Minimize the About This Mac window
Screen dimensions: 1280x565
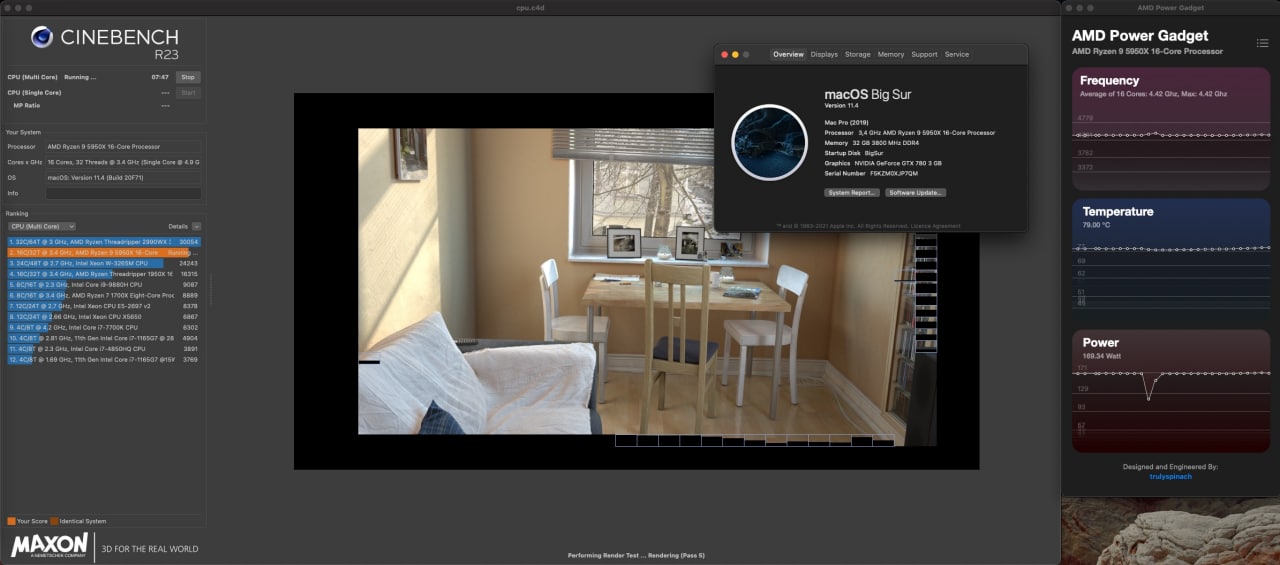(735, 54)
